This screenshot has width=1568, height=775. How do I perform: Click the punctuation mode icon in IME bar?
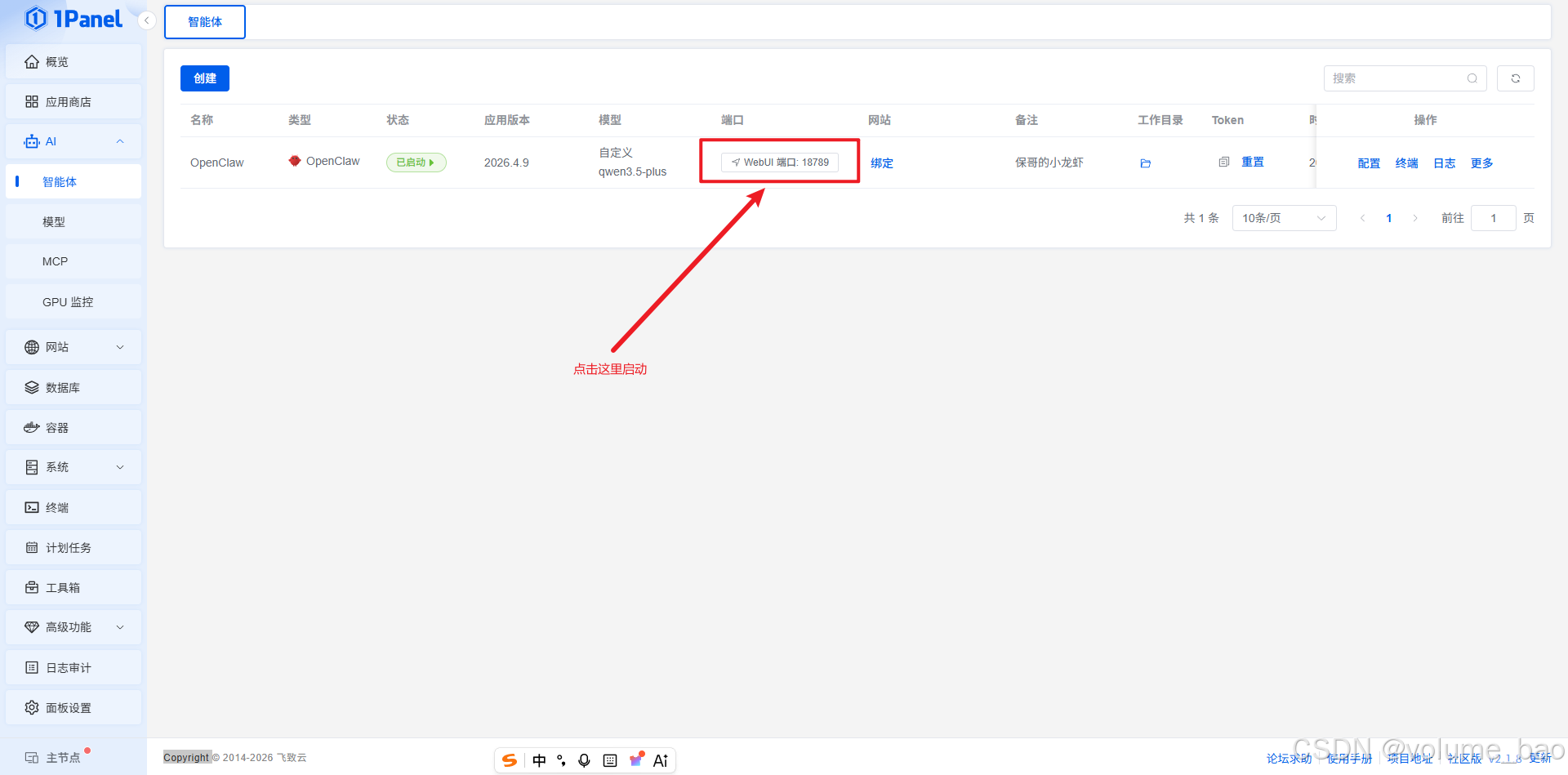coord(561,760)
